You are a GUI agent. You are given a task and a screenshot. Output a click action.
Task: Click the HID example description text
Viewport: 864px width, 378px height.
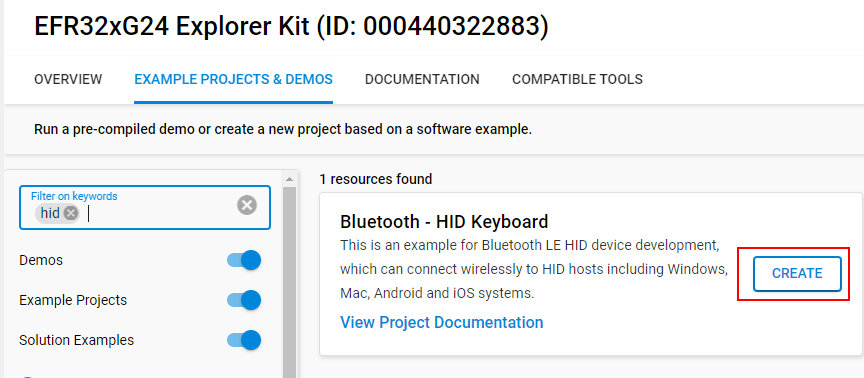pyautogui.click(x=533, y=269)
